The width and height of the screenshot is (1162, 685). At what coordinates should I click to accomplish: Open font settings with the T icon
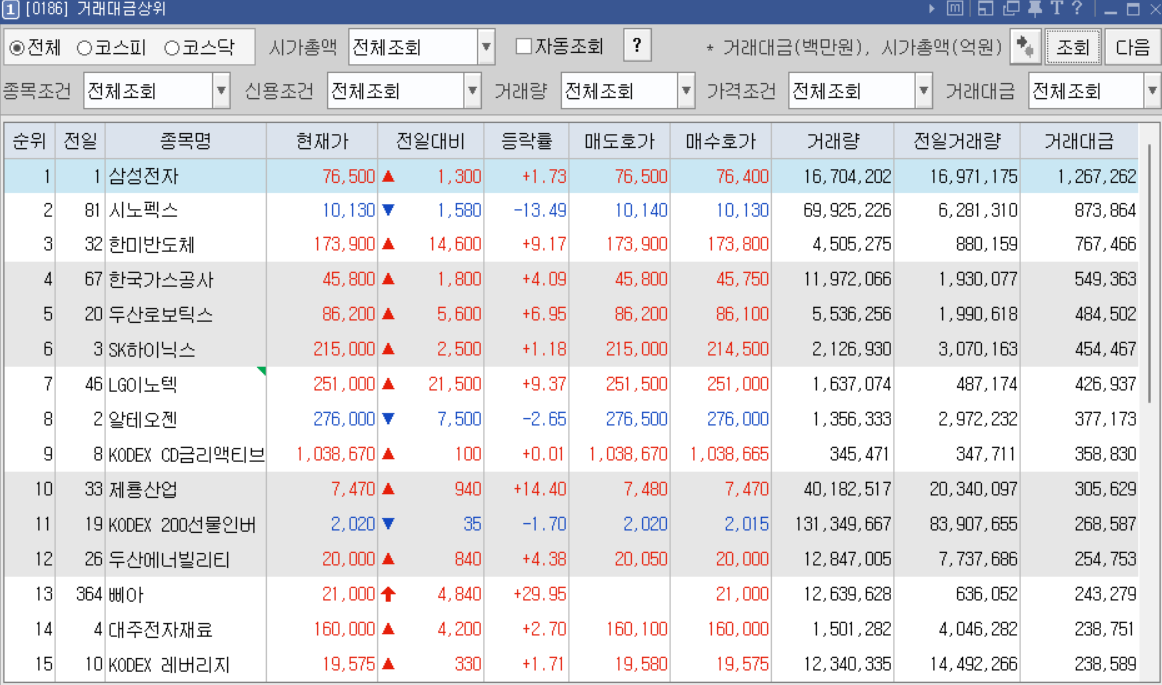(x=1057, y=9)
